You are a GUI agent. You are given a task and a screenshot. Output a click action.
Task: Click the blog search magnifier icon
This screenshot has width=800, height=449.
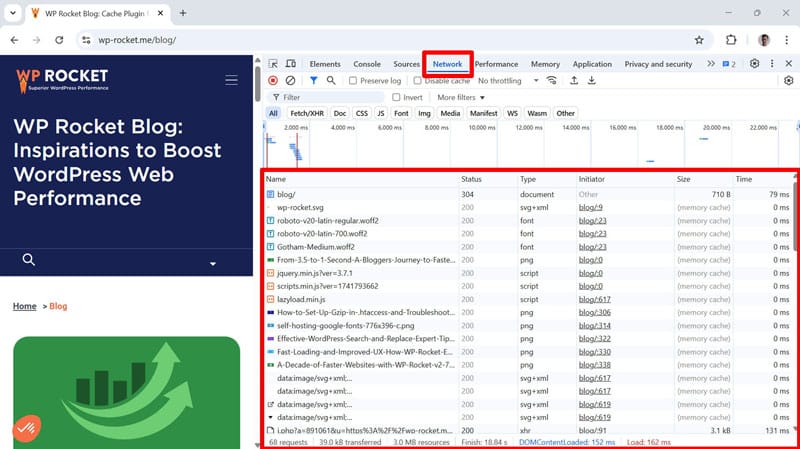[29, 260]
